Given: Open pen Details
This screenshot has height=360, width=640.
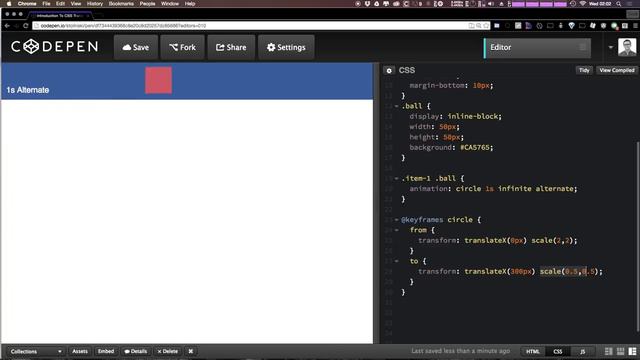Looking at the screenshot, I should [x=136, y=351].
